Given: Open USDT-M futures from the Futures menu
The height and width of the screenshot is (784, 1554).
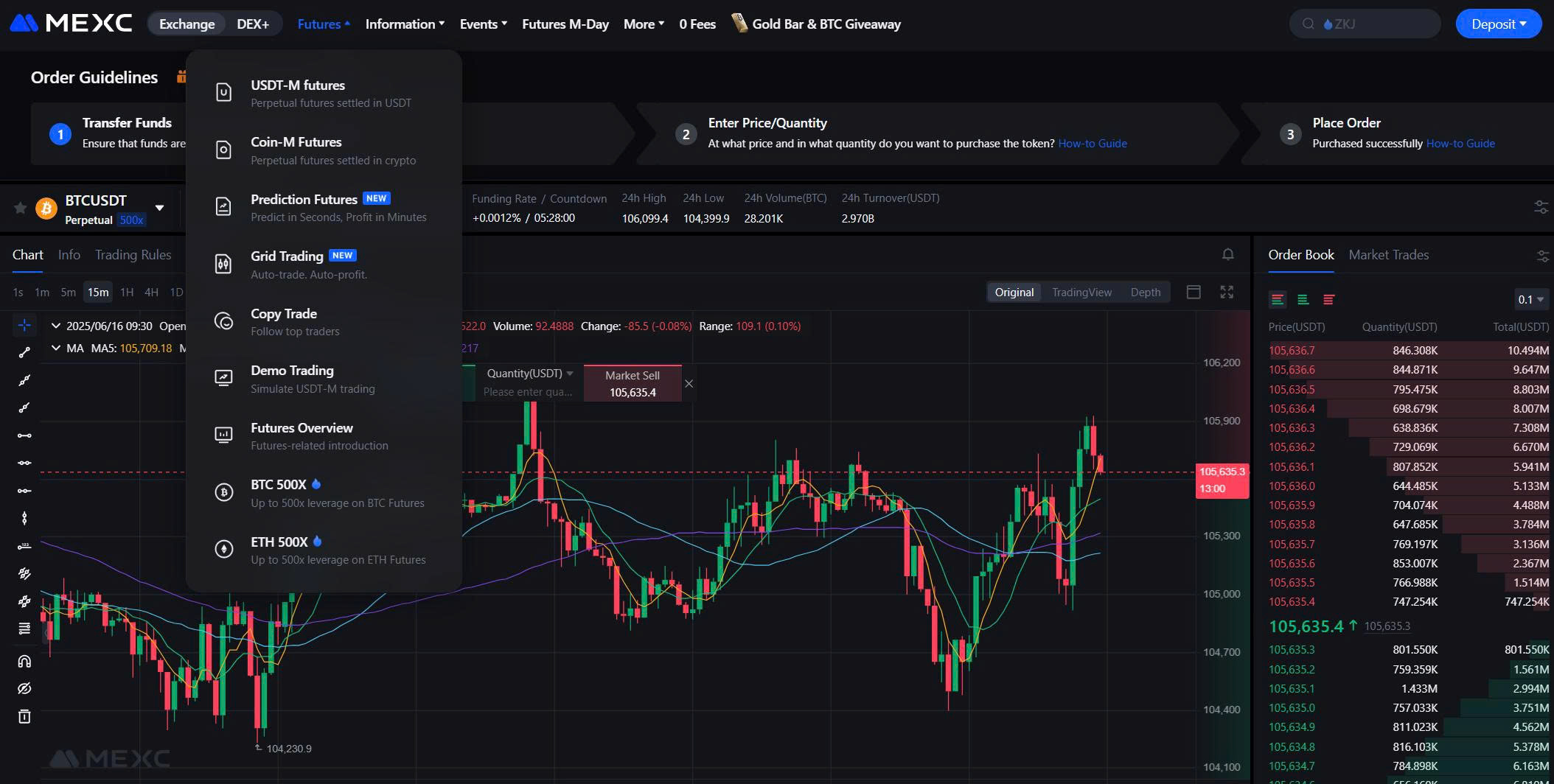Looking at the screenshot, I should [324, 94].
